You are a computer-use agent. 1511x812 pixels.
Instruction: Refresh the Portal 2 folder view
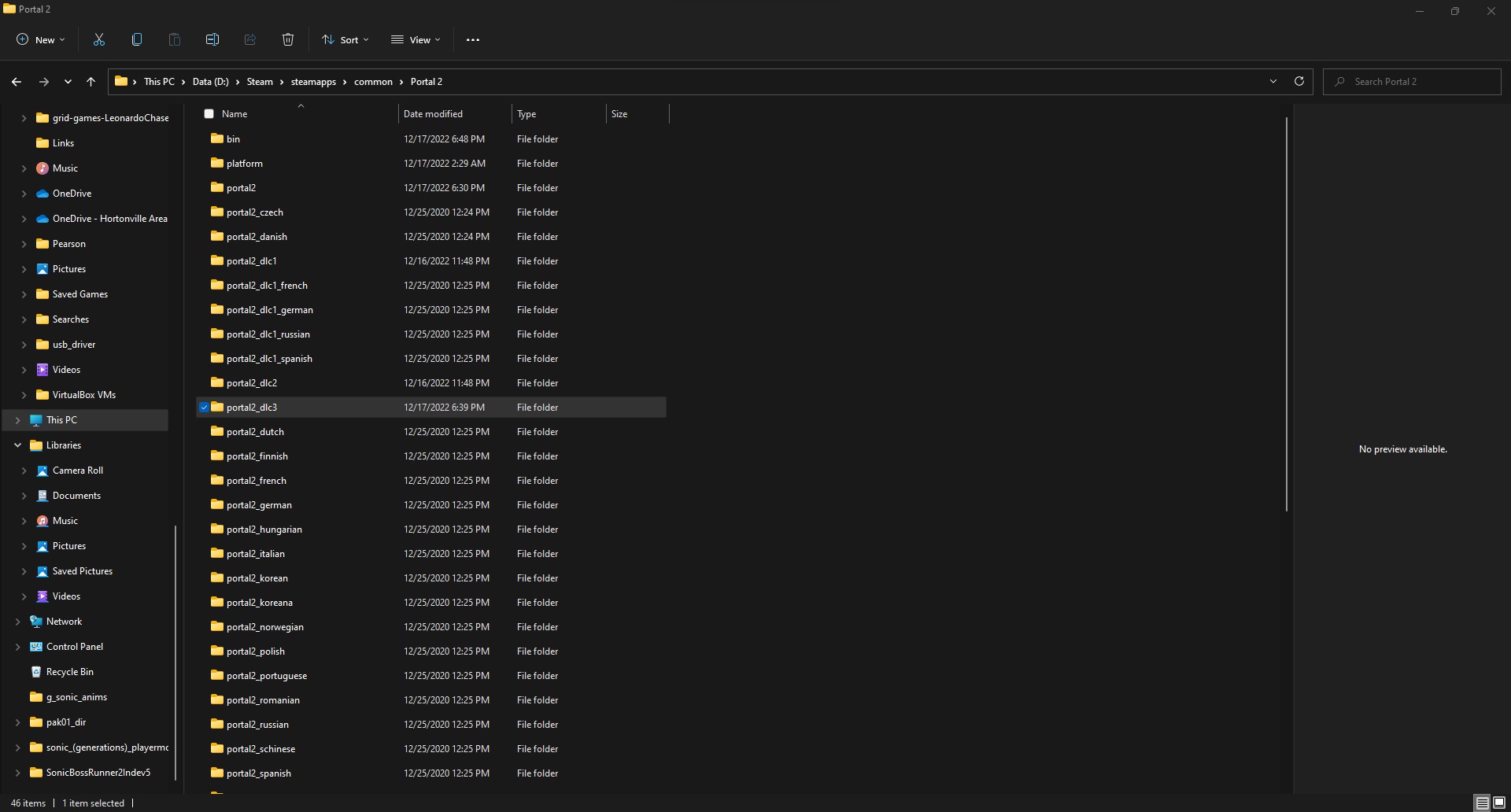[x=1299, y=81]
